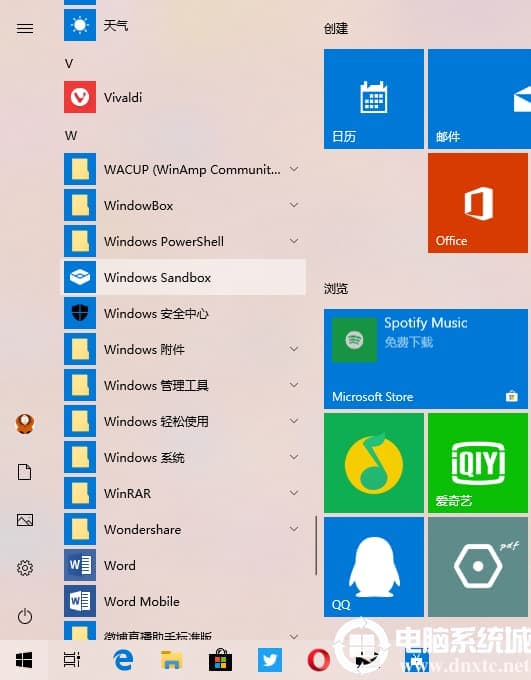Expand the Windows 附件 folder chevron
531x680 pixels.
coord(294,349)
